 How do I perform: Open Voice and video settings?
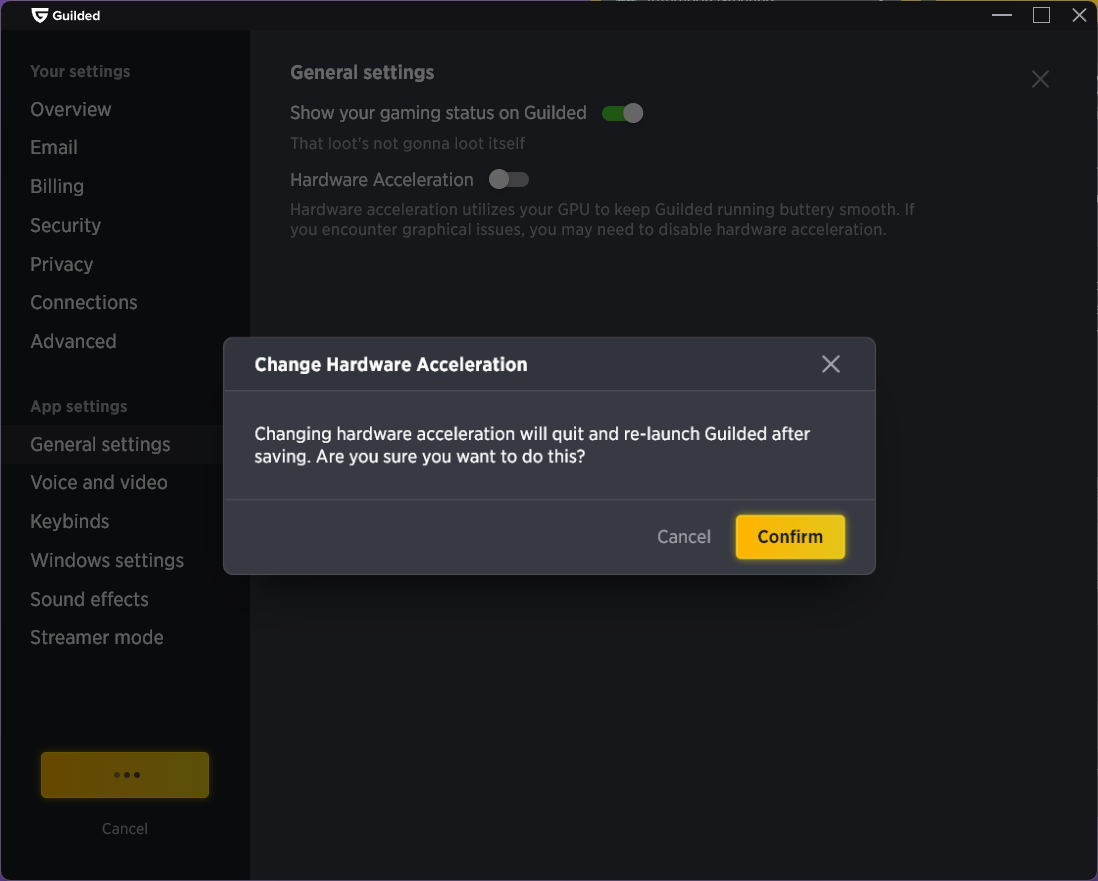pos(99,483)
